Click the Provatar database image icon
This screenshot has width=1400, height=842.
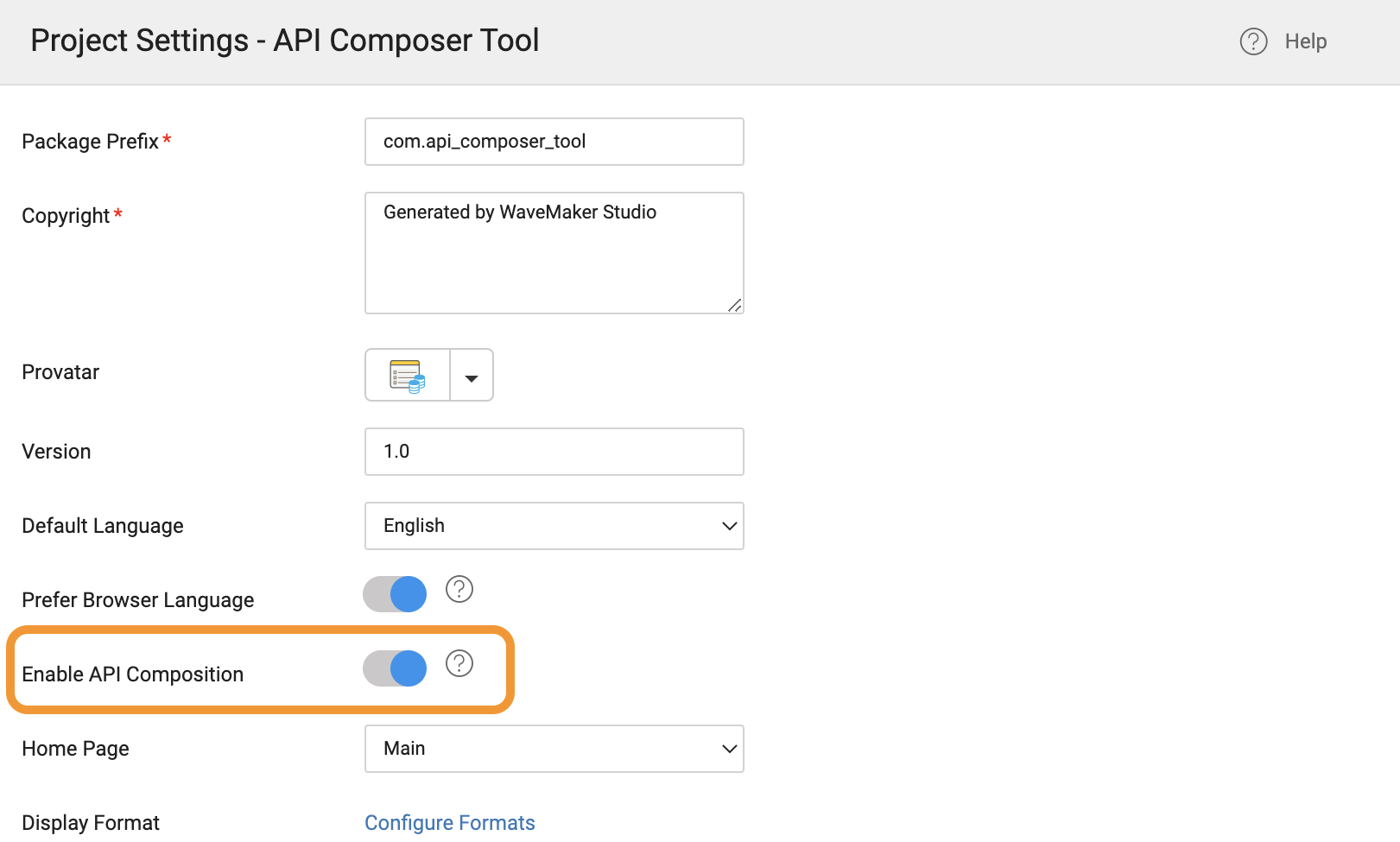(x=408, y=376)
